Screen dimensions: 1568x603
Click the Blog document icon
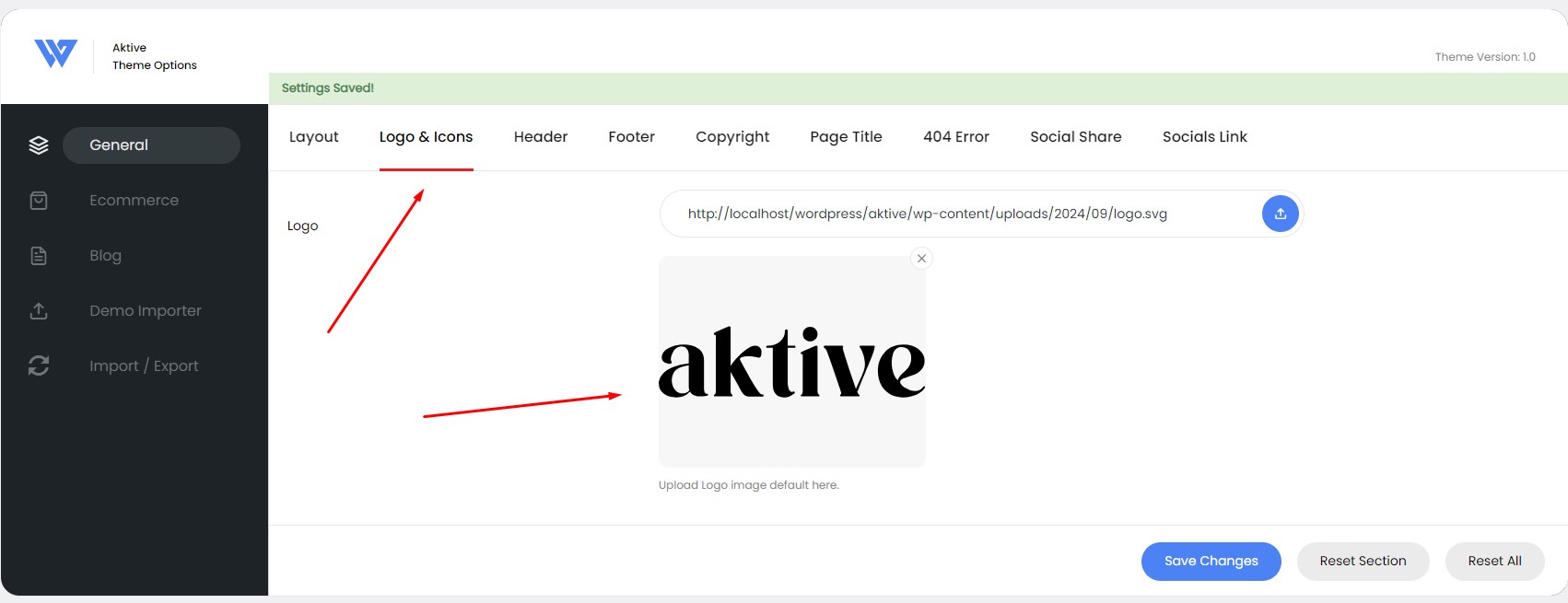coord(39,256)
